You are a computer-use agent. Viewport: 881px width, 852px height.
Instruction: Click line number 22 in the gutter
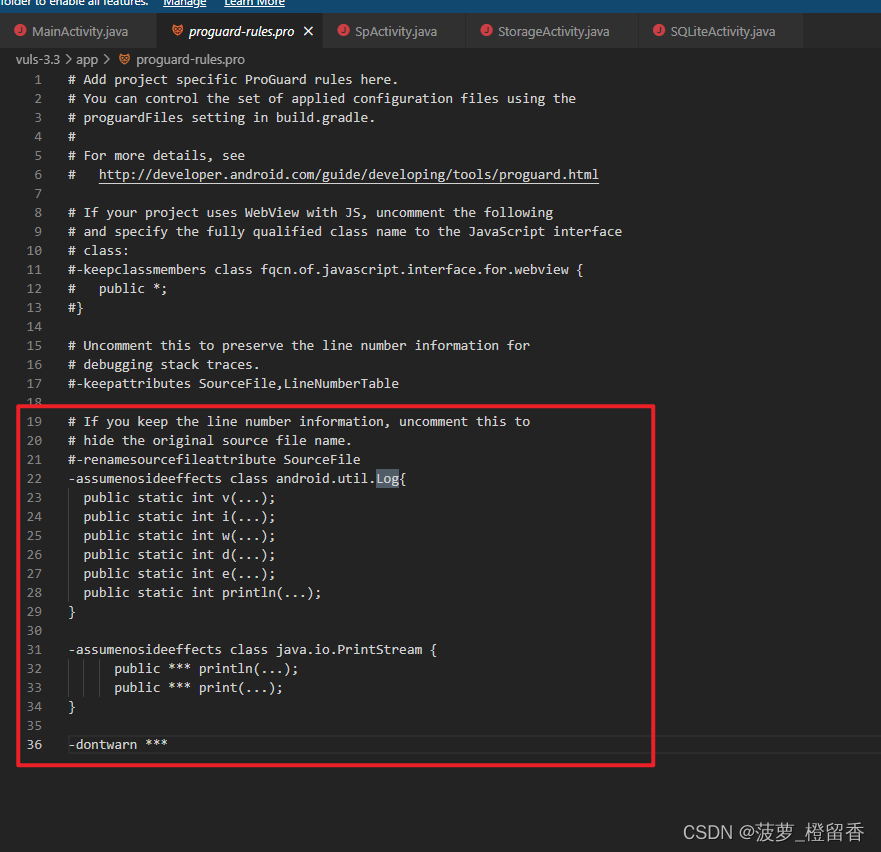click(x=35, y=478)
